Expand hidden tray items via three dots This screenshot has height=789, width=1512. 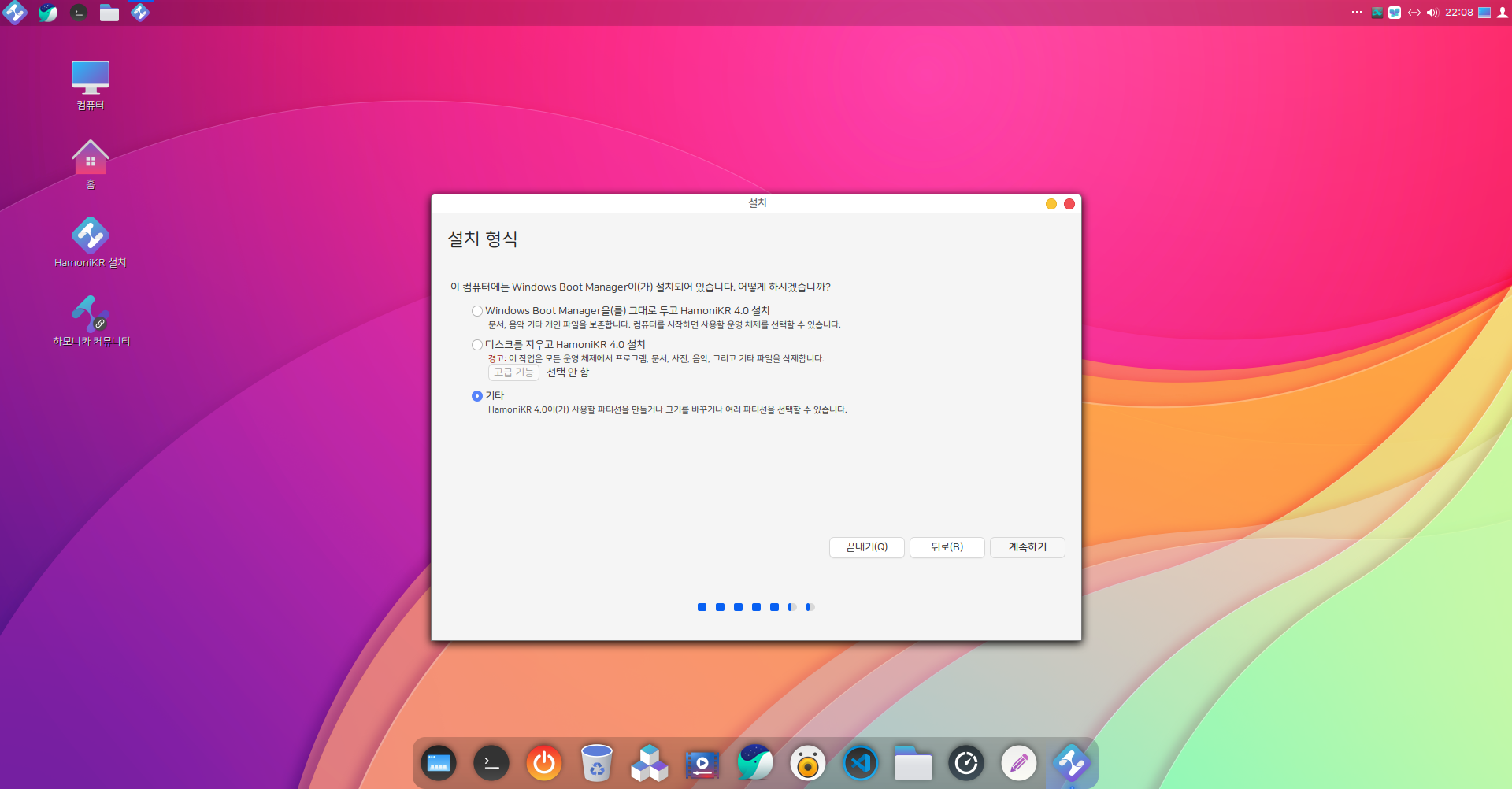point(1357,13)
